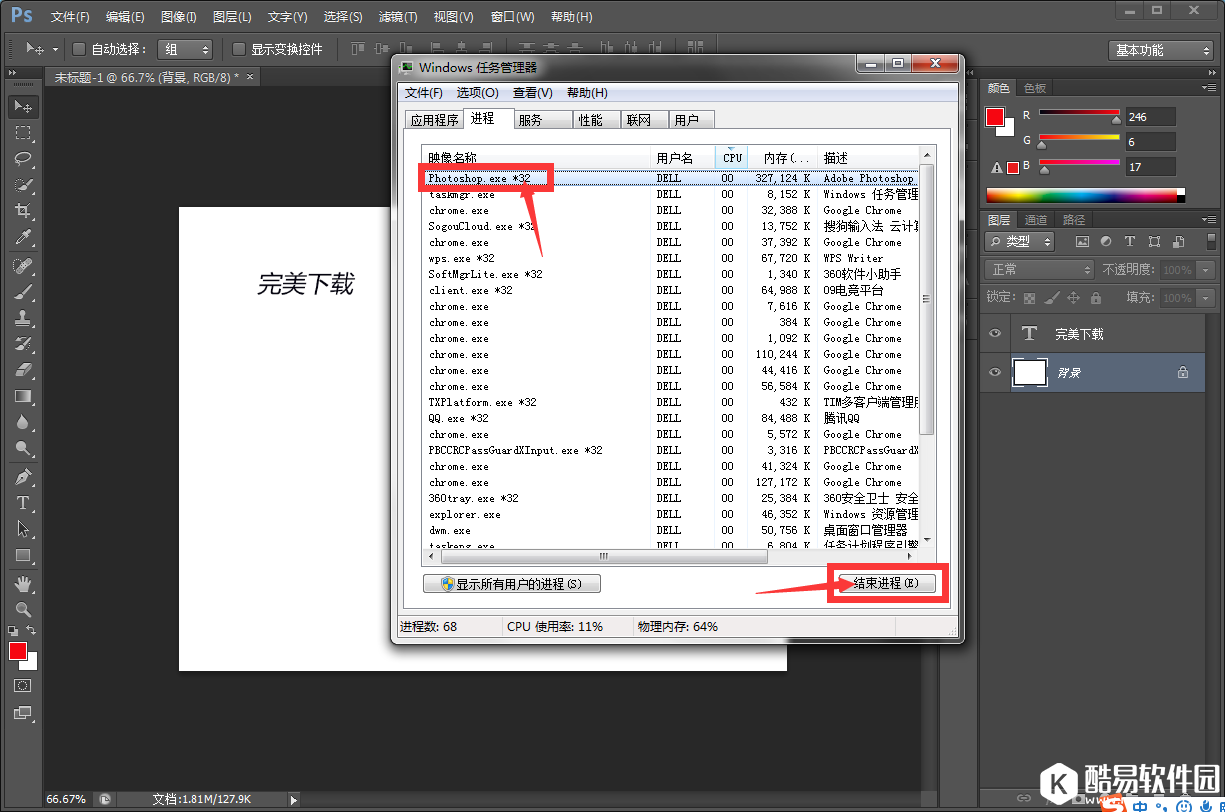The image size is (1225, 812).
Task: Expand the layer blend mode 正常 dropdown
Action: tap(1040, 270)
